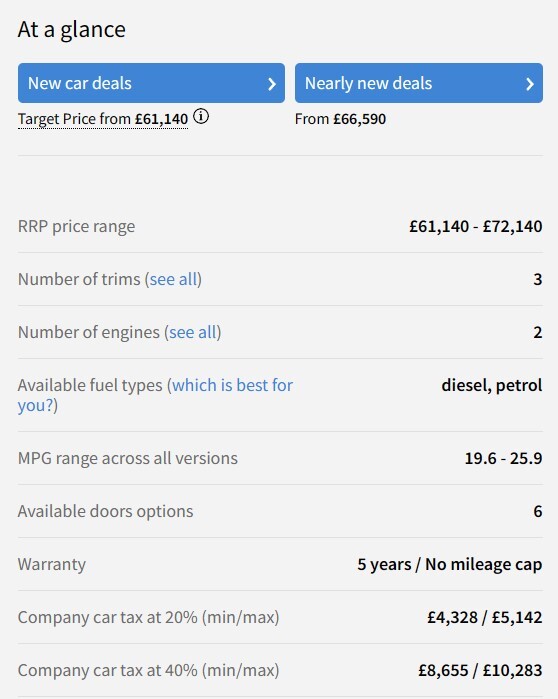Image resolution: width=558 pixels, height=699 pixels.
Task: Click chevron arrow on Nearly new deals
Action: tap(529, 84)
